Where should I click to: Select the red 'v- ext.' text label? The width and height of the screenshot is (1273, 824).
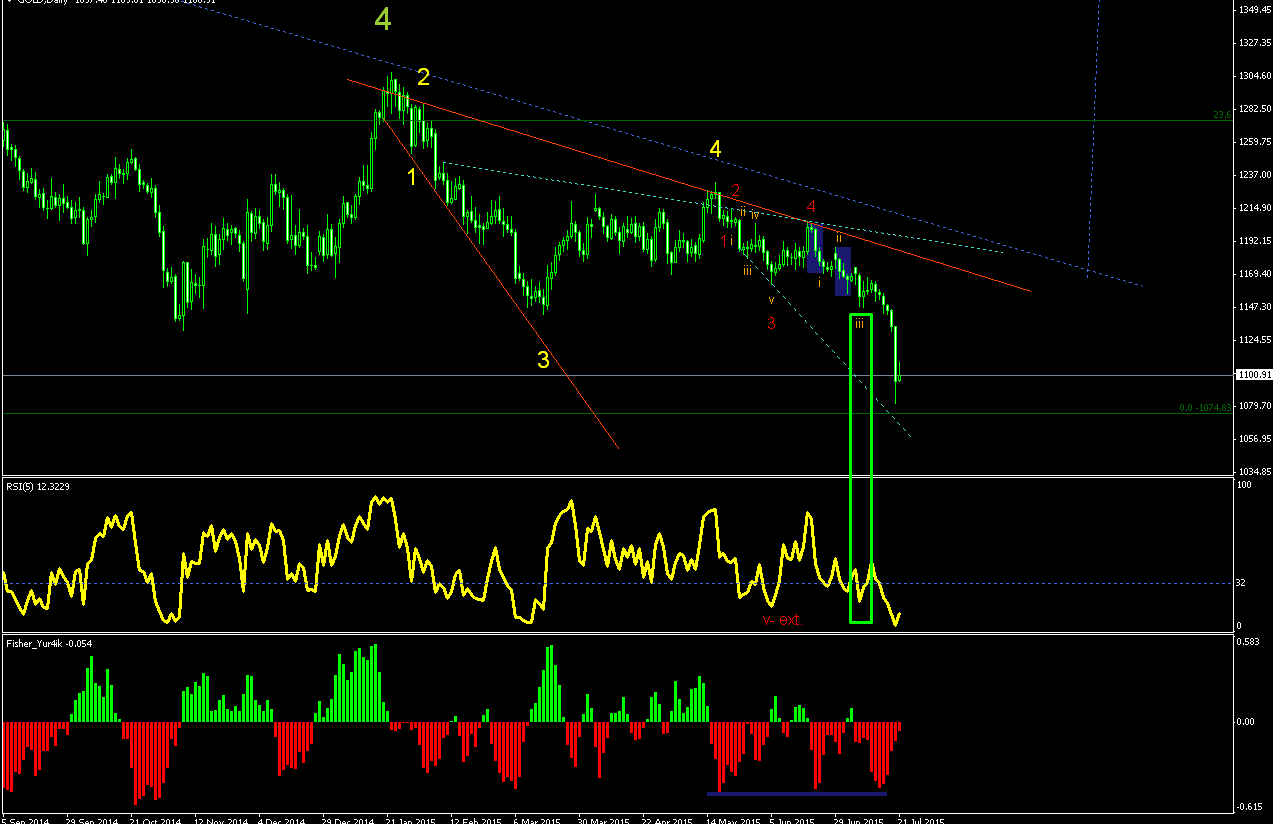[781, 620]
